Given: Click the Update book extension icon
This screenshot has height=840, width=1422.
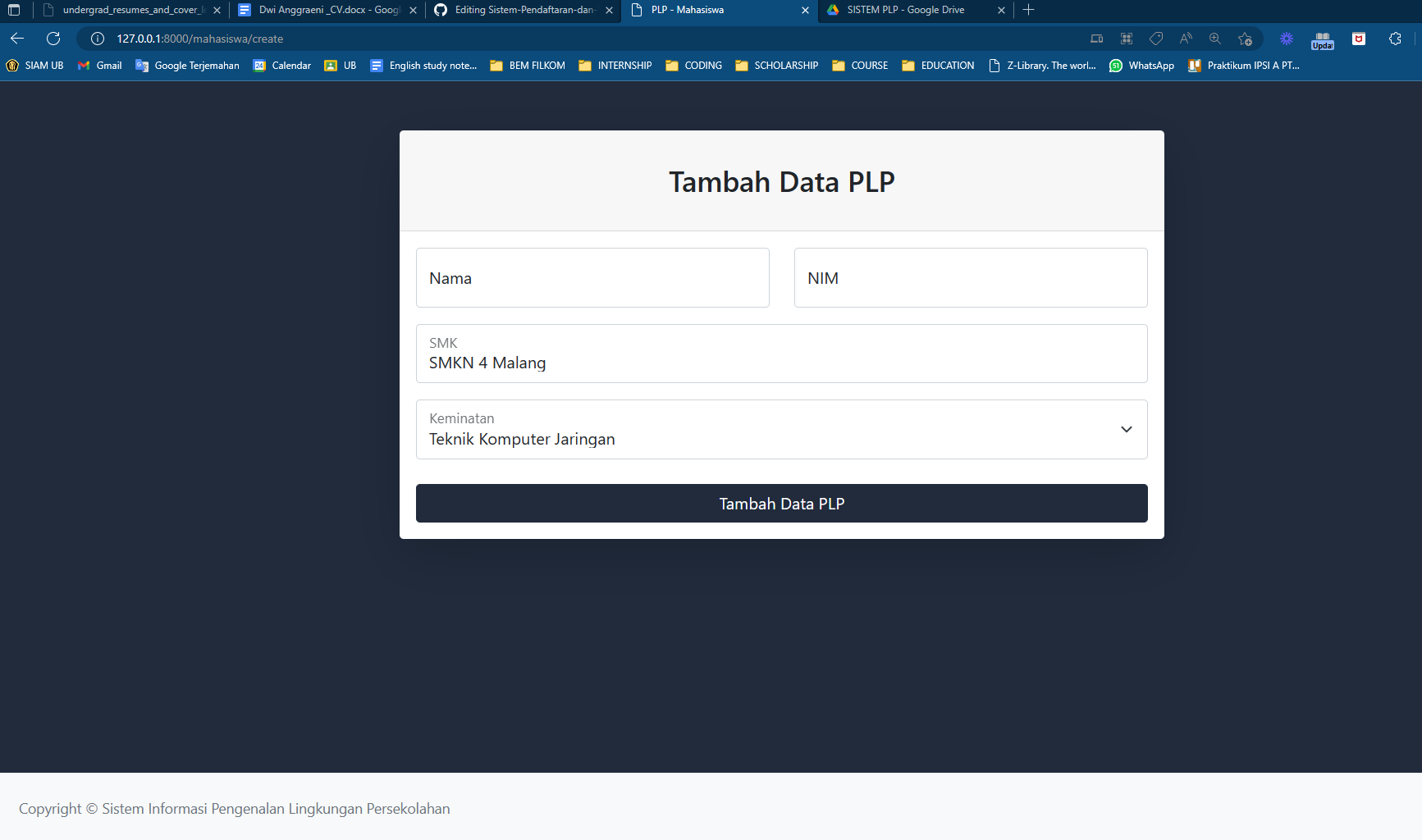Looking at the screenshot, I should coord(1322,39).
